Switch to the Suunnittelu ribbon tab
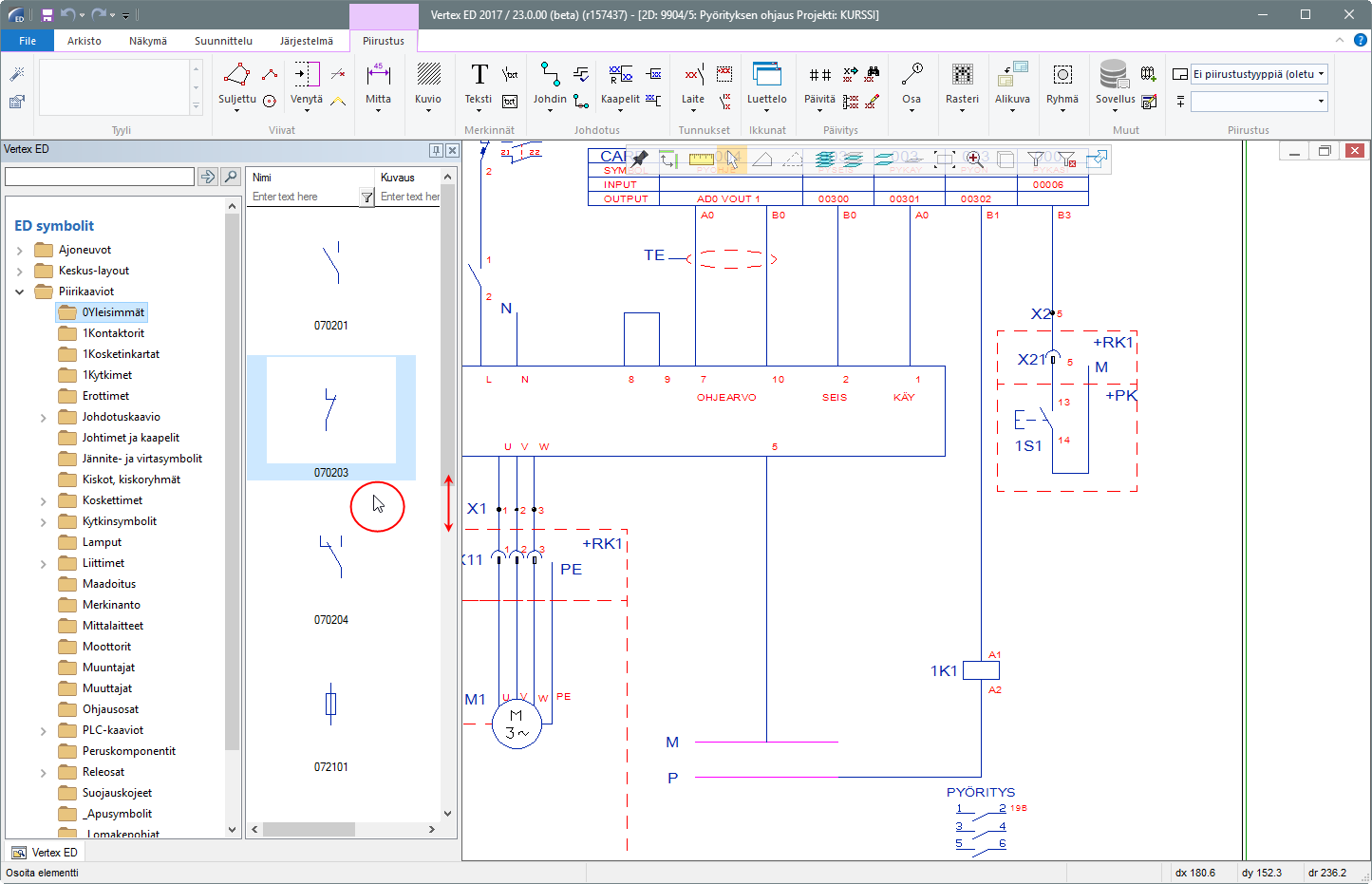 pos(223,41)
